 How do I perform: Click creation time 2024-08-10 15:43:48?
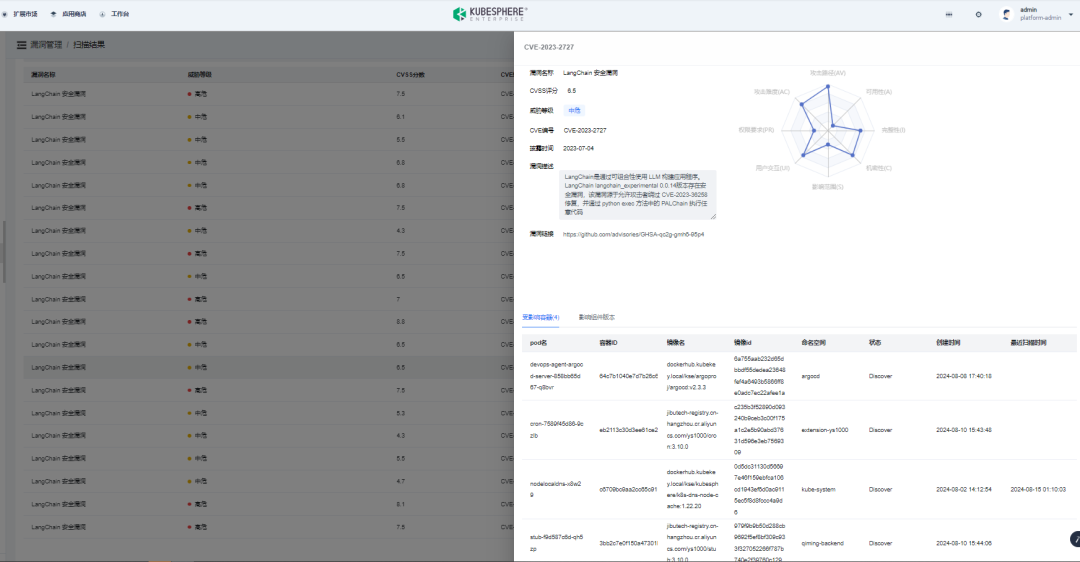[x=964, y=430]
